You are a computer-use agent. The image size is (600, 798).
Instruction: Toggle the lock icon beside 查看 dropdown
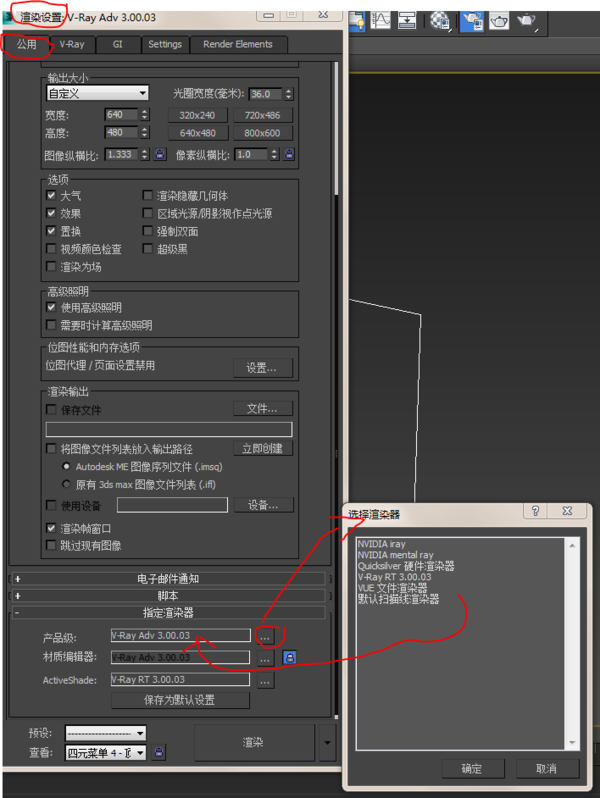click(159, 752)
